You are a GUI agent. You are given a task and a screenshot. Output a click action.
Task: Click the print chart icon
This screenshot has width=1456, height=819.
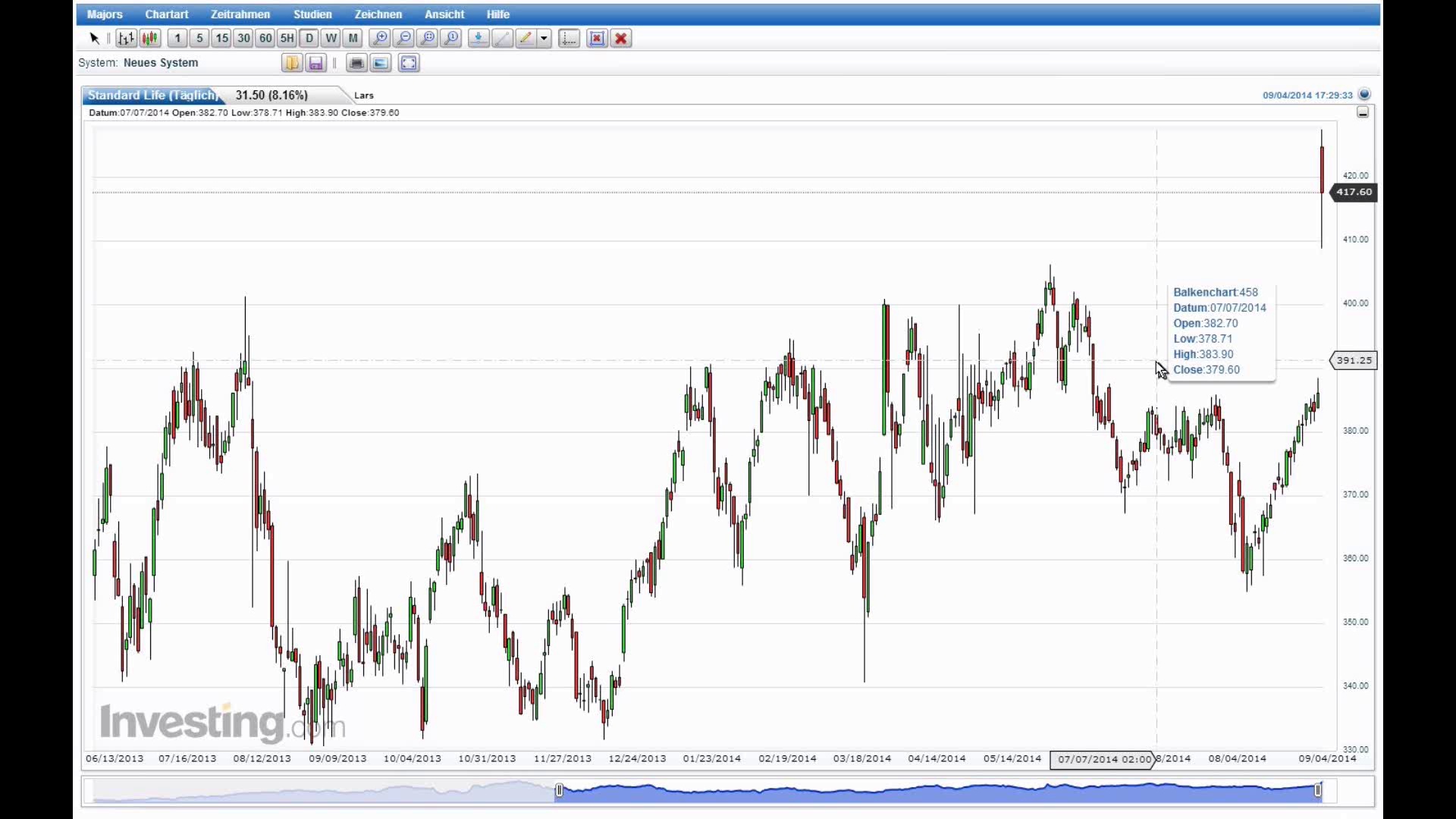(356, 63)
